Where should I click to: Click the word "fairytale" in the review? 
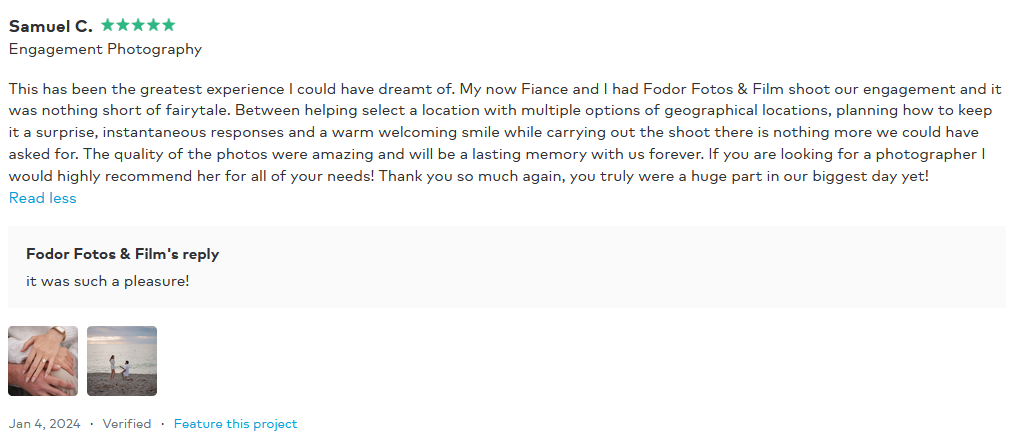tap(197, 110)
